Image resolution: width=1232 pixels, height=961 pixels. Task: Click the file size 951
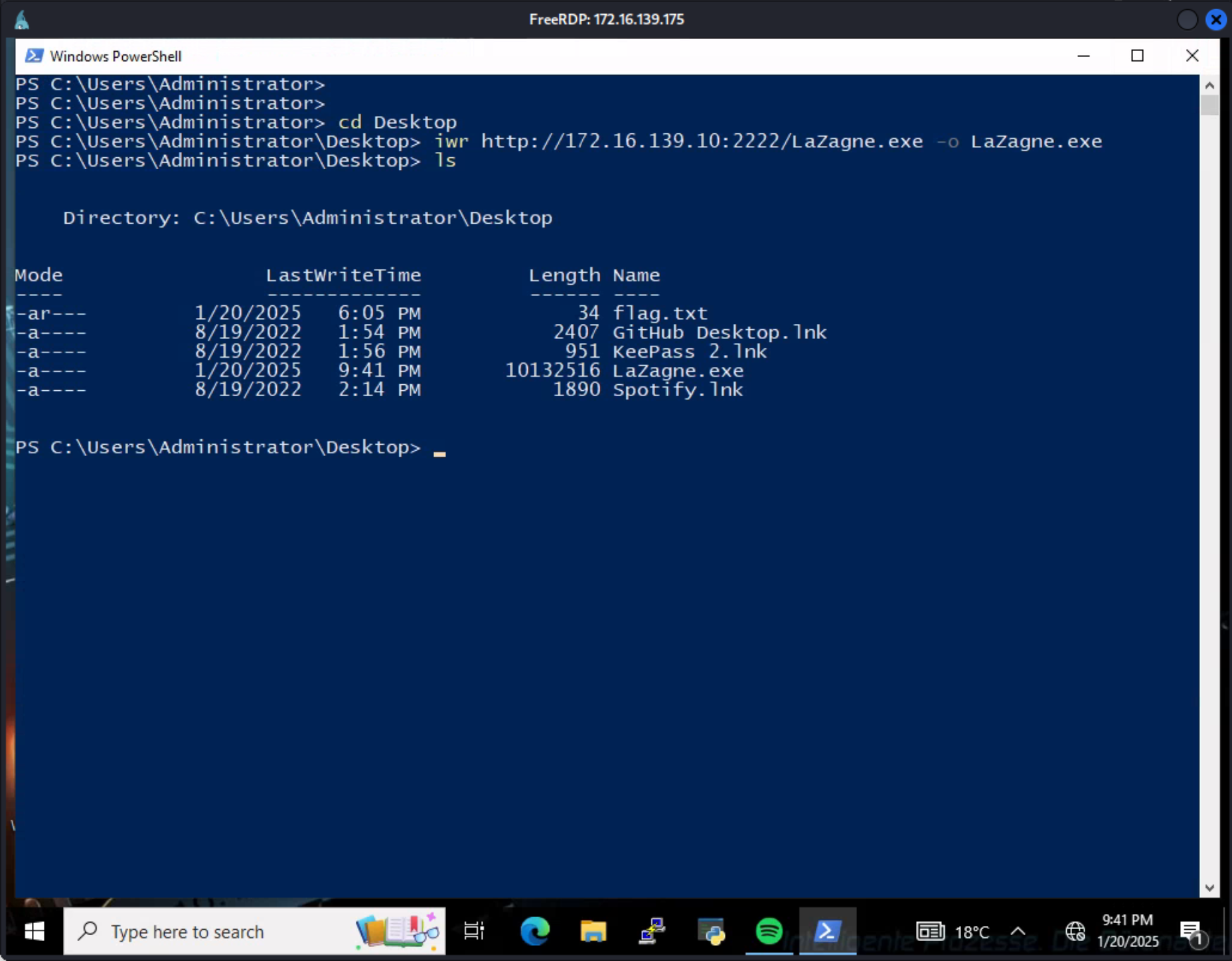point(582,351)
